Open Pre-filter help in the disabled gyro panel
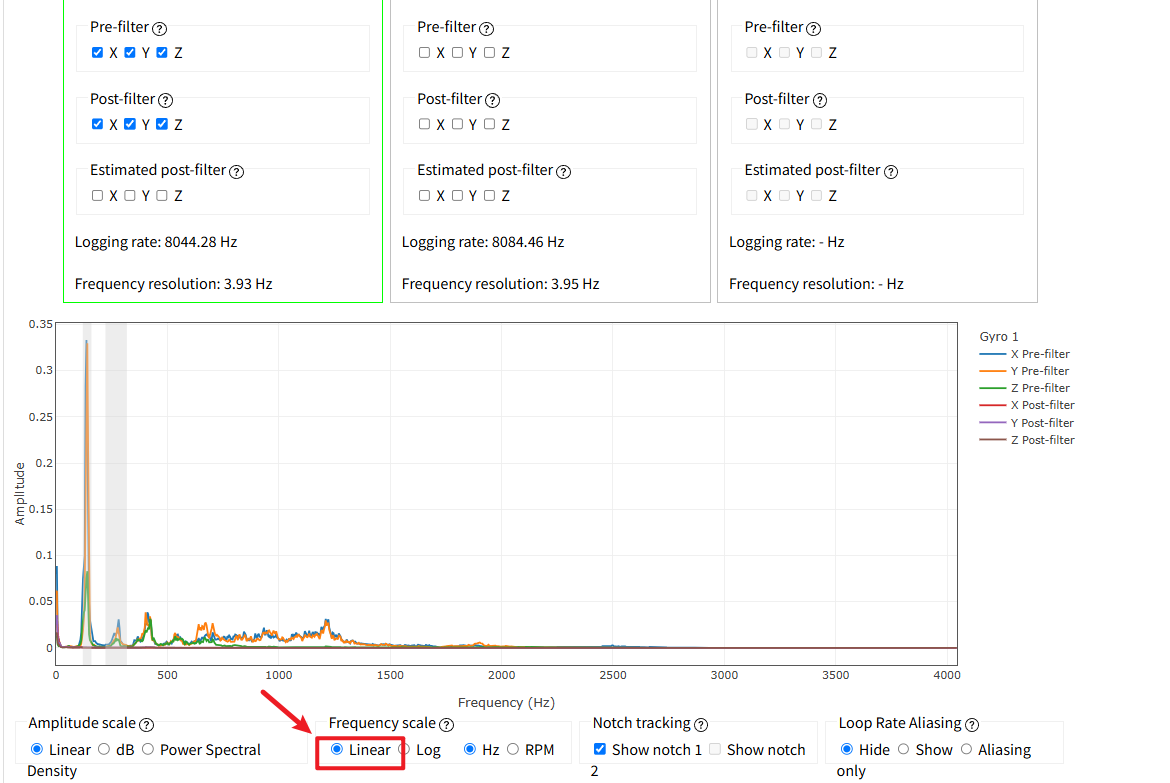The height and width of the screenshot is (783, 1170). pos(813,28)
